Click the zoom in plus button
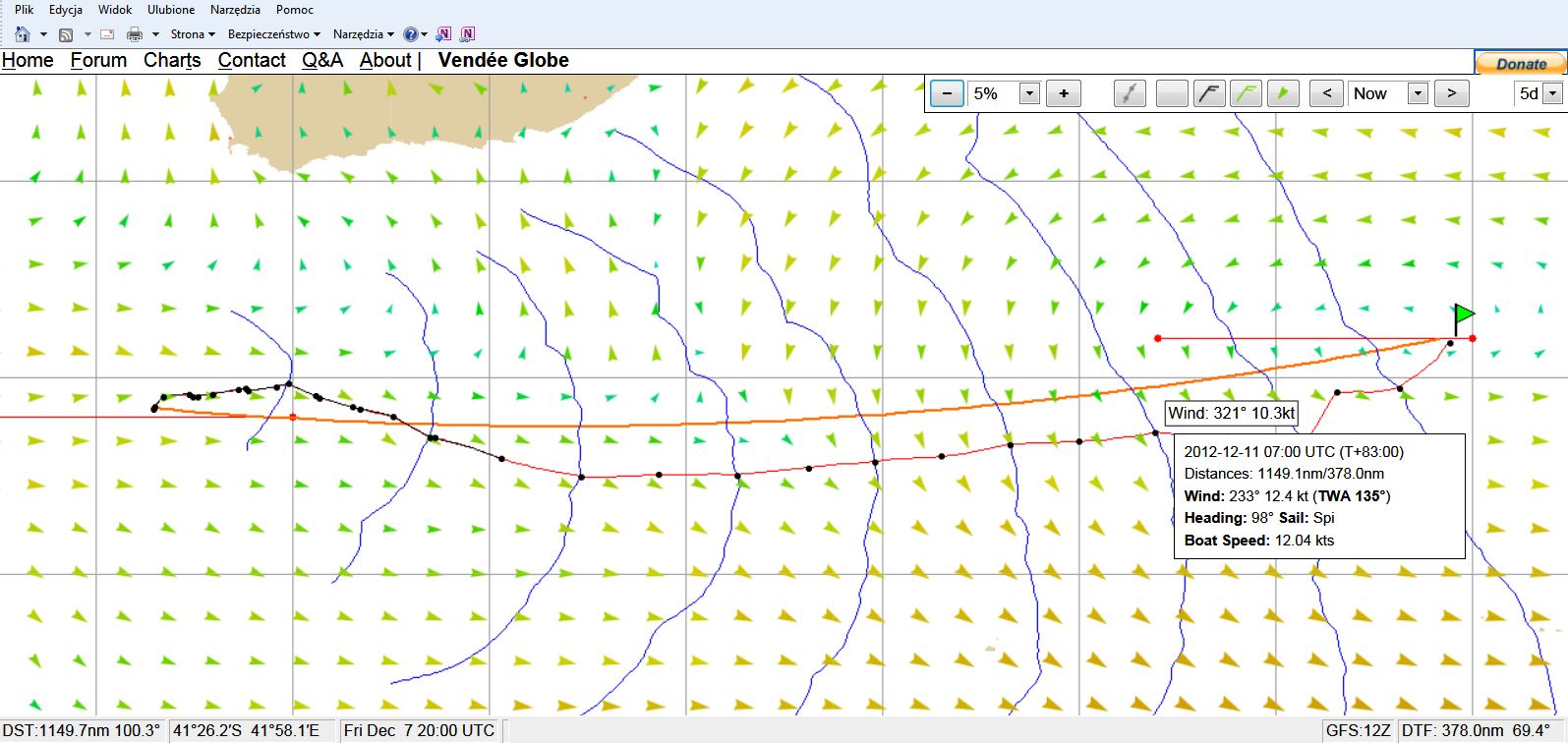Image resolution: width=1568 pixels, height=743 pixels. click(x=1064, y=94)
